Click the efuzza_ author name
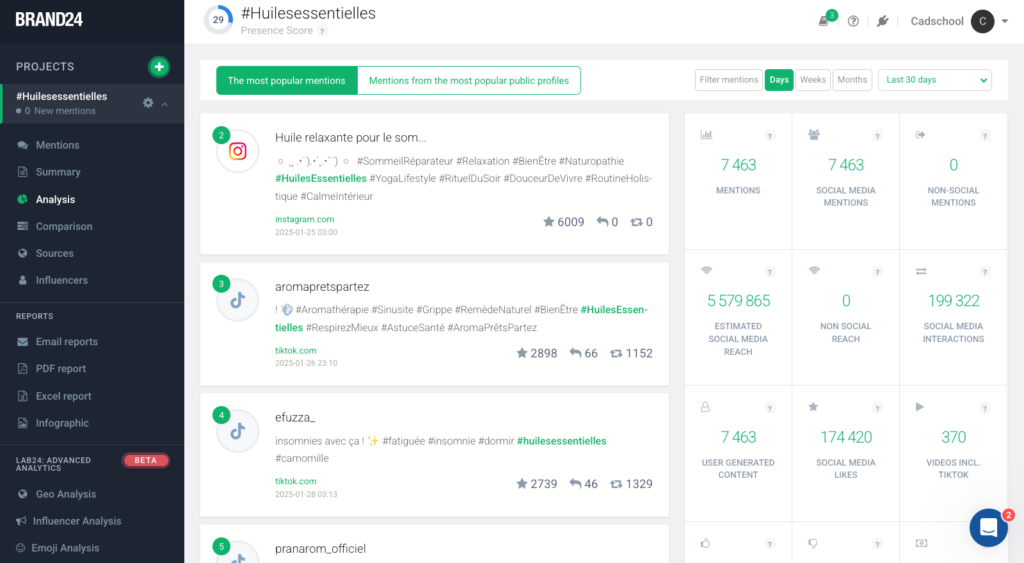The width and height of the screenshot is (1024, 563). click(295, 417)
